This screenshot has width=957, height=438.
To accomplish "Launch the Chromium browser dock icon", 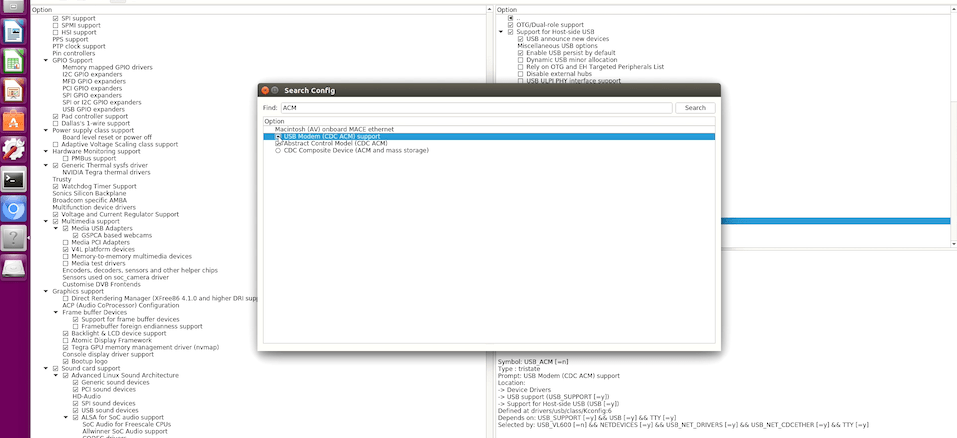I will tap(14, 209).
